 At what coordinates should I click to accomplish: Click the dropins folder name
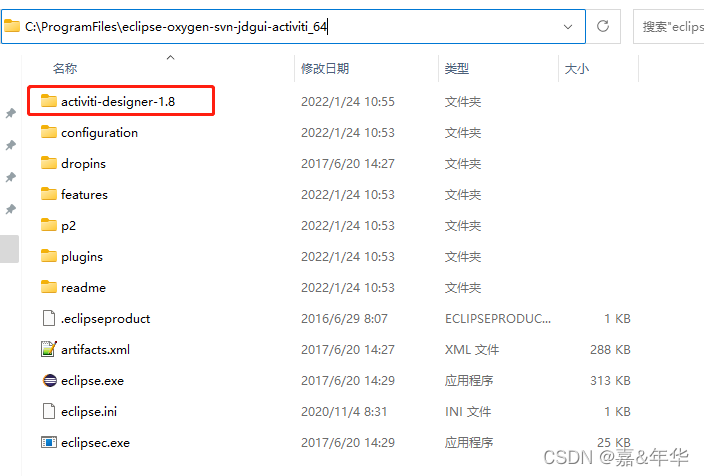click(84, 164)
